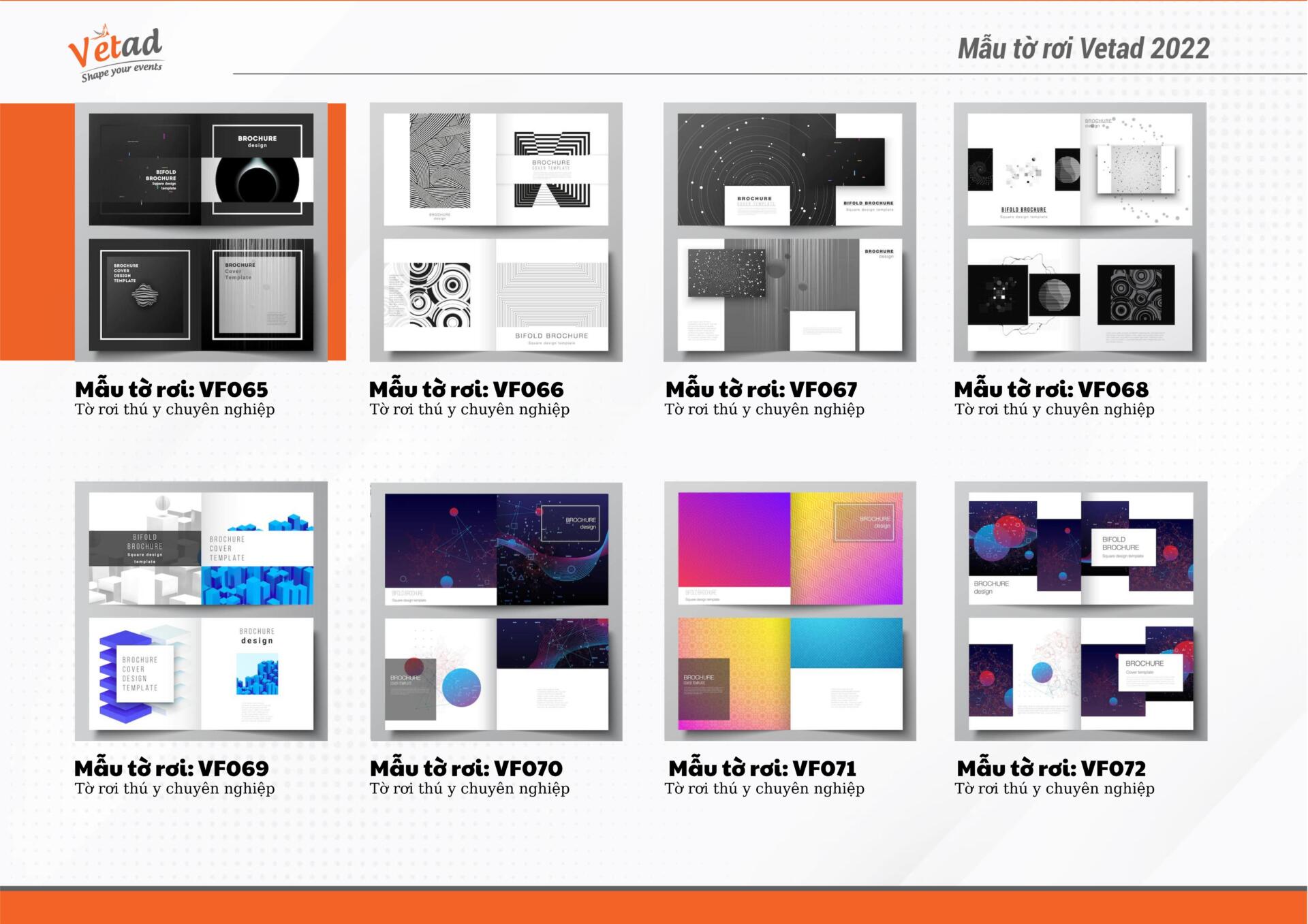Click the 'Mẫu tờ rơi: VF066' title
Viewport: 1308px width, 924px height.
[x=467, y=389]
